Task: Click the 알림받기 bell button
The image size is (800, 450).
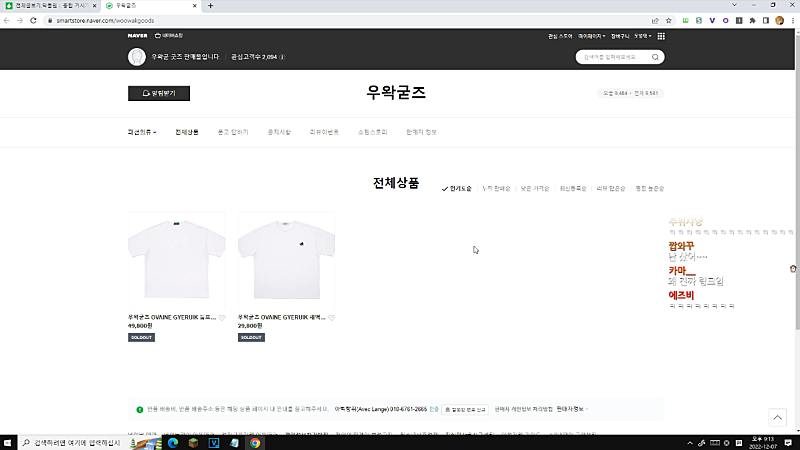Action: click(x=159, y=93)
